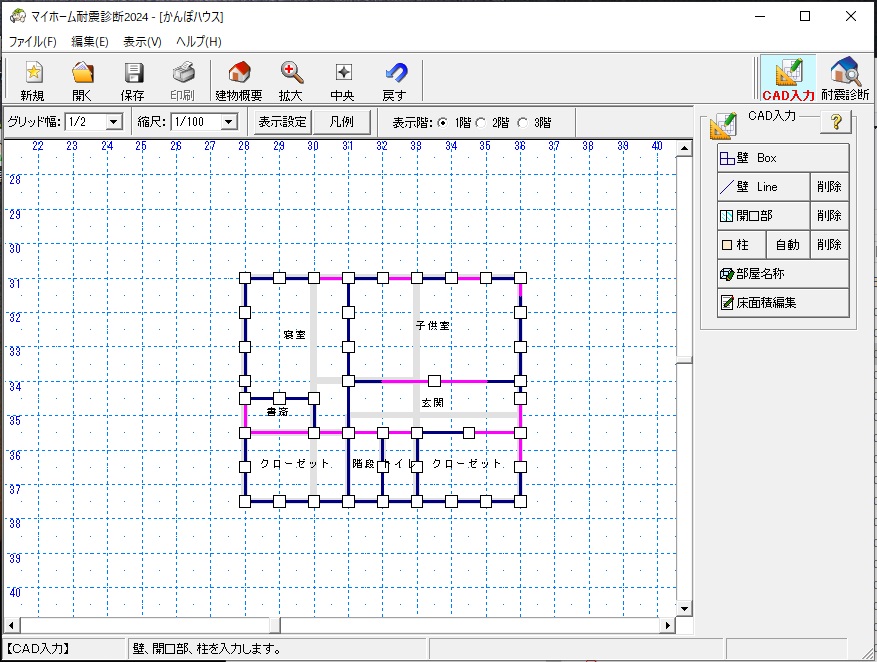Minimize the application window

click(x=760, y=16)
